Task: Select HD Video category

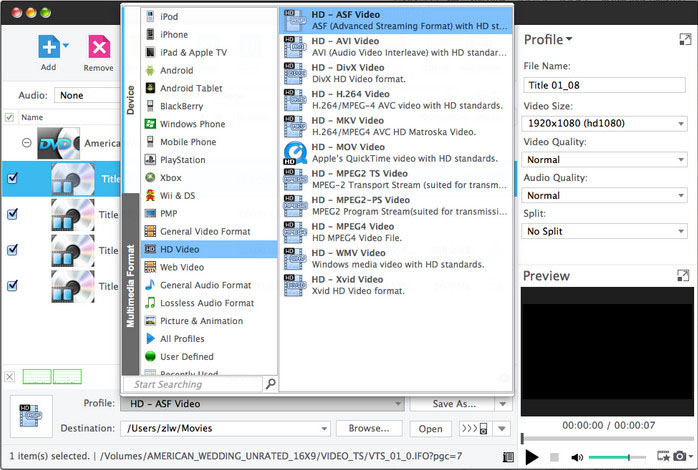Action: click(209, 249)
